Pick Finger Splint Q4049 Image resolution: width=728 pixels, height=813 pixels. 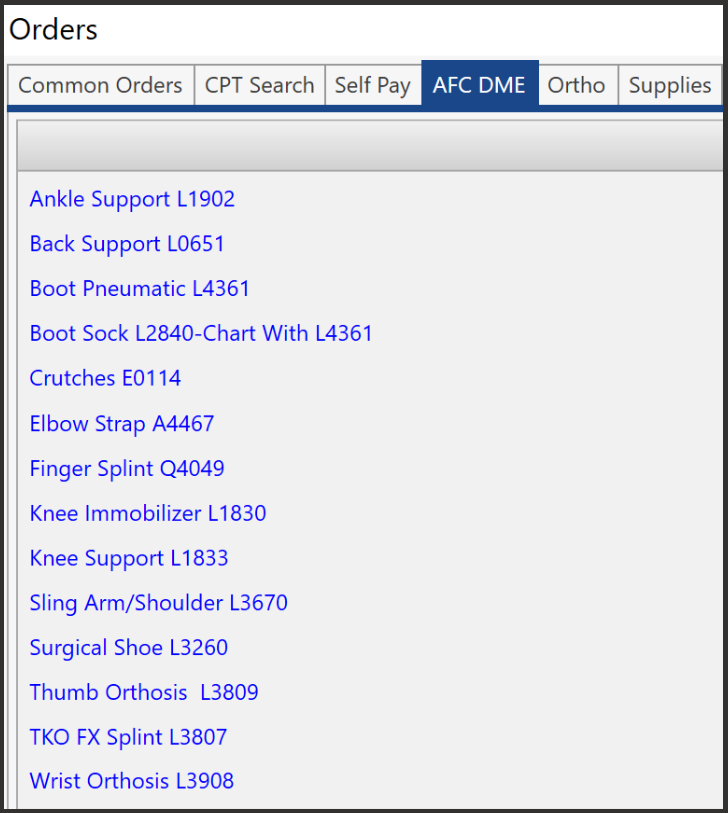pyautogui.click(x=127, y=469)
